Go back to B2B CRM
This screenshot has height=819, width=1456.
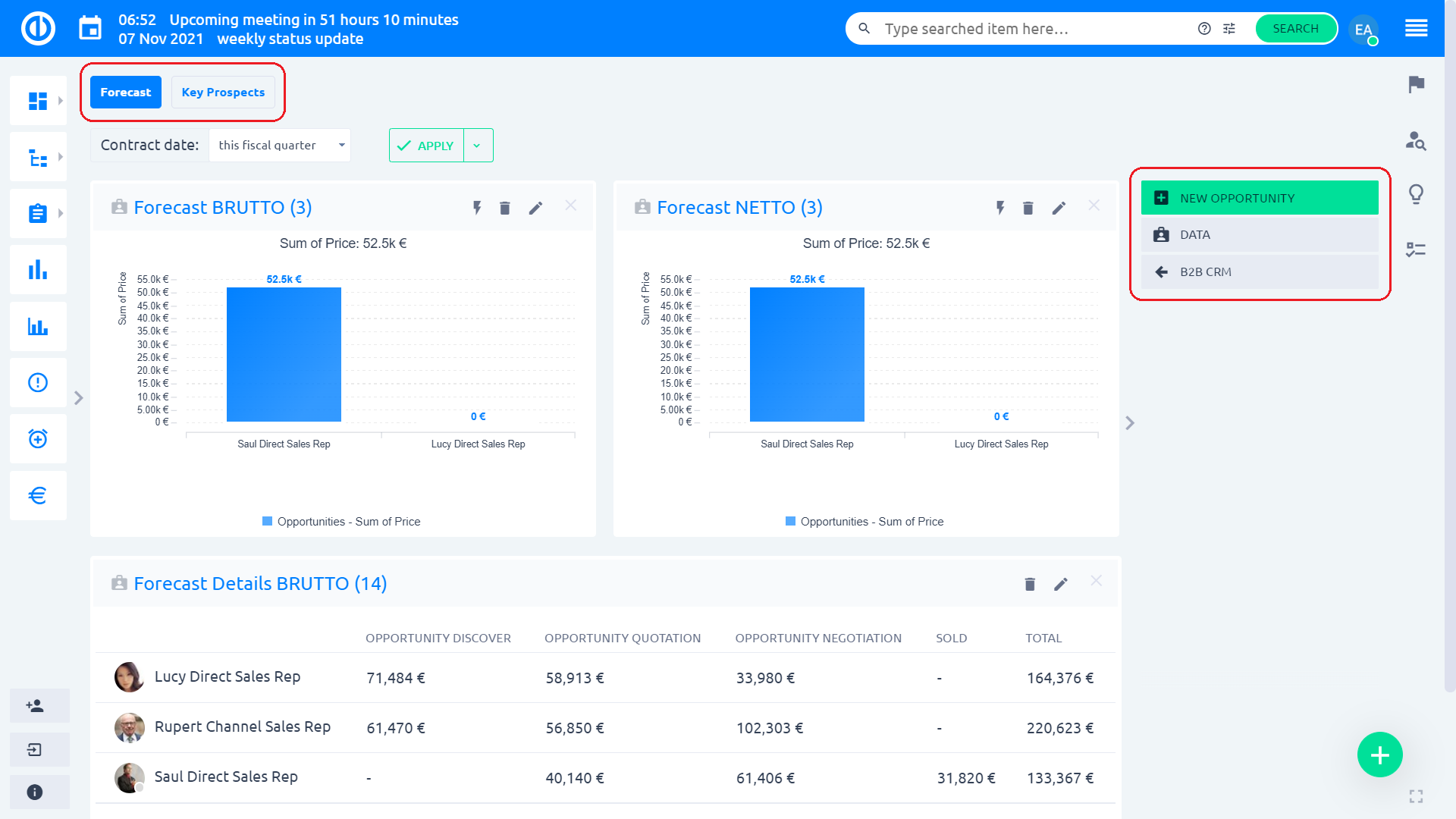(x=1260, y=271)
